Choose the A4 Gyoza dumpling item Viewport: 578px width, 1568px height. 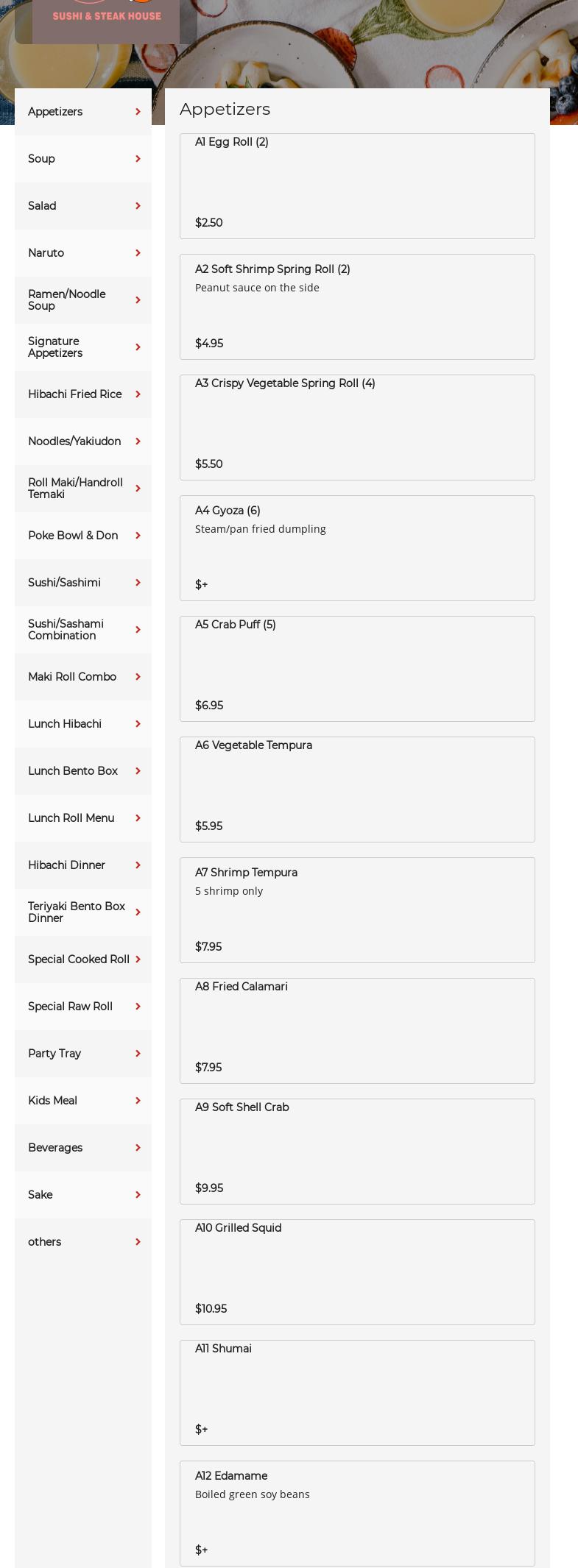coord(357,548)
